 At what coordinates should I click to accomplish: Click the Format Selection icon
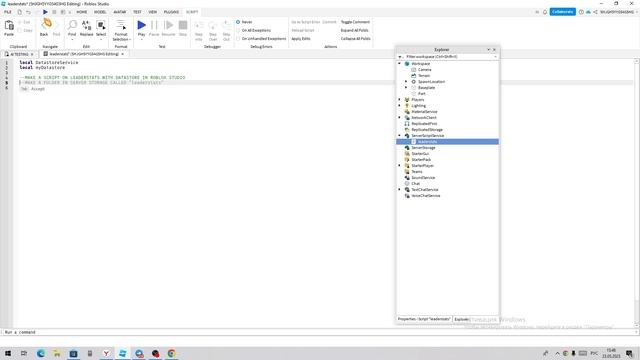[121, 25]
